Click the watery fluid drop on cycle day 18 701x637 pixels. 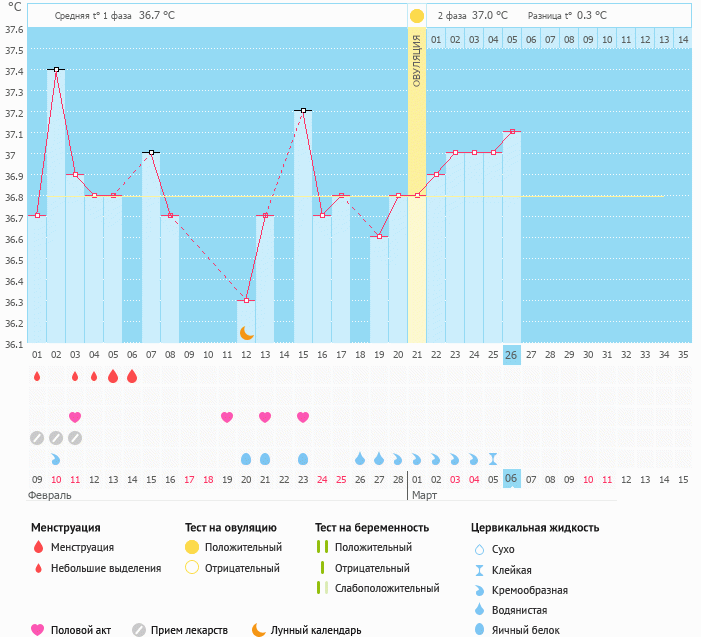[x=360, y=459]
